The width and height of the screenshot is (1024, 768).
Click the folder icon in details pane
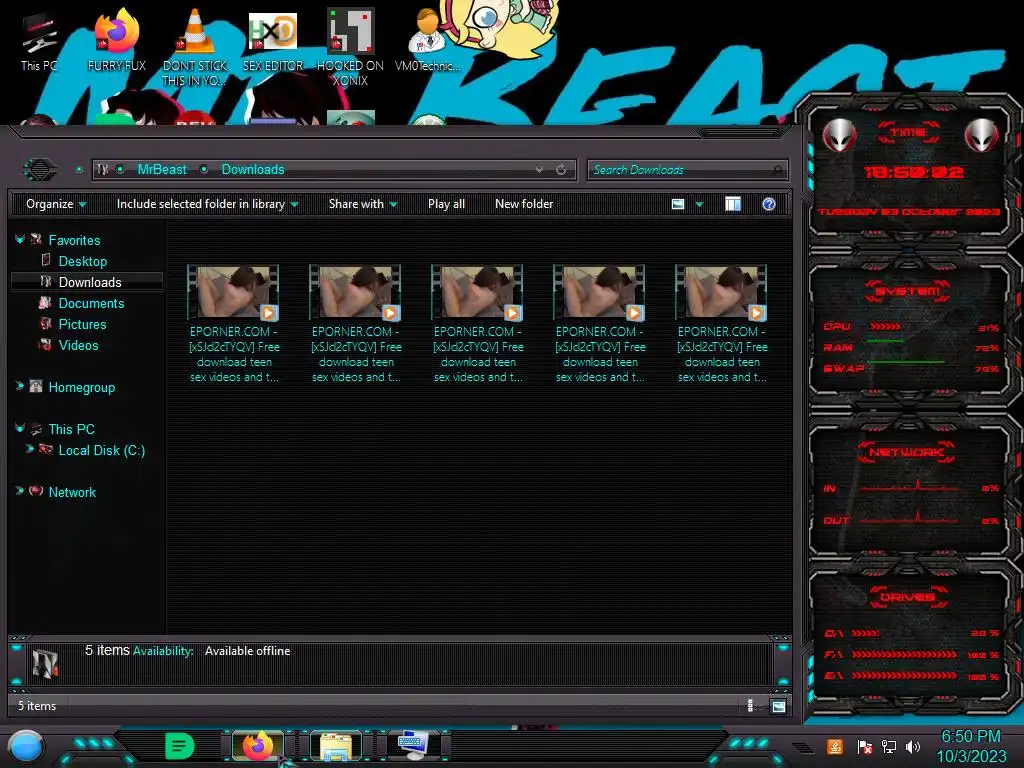45,664
